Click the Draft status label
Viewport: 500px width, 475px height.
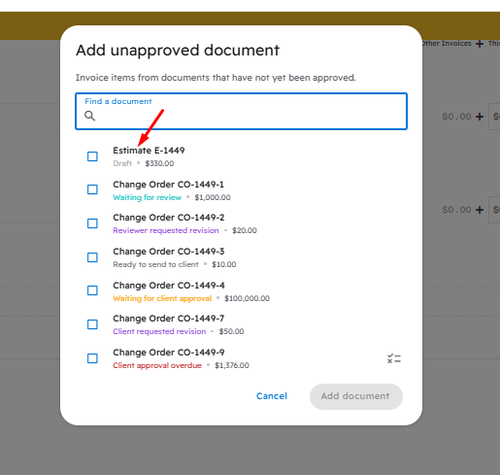[x=122, y=163]
